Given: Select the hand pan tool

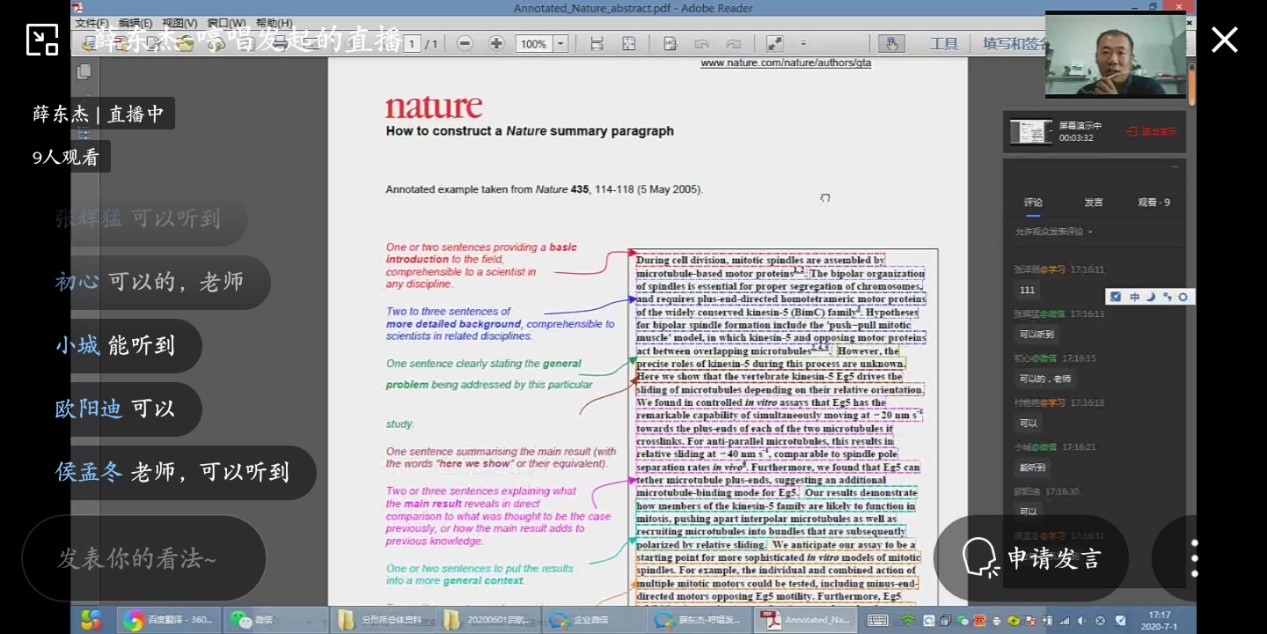Looking at the screenshot, I should [x=890, y=44].
